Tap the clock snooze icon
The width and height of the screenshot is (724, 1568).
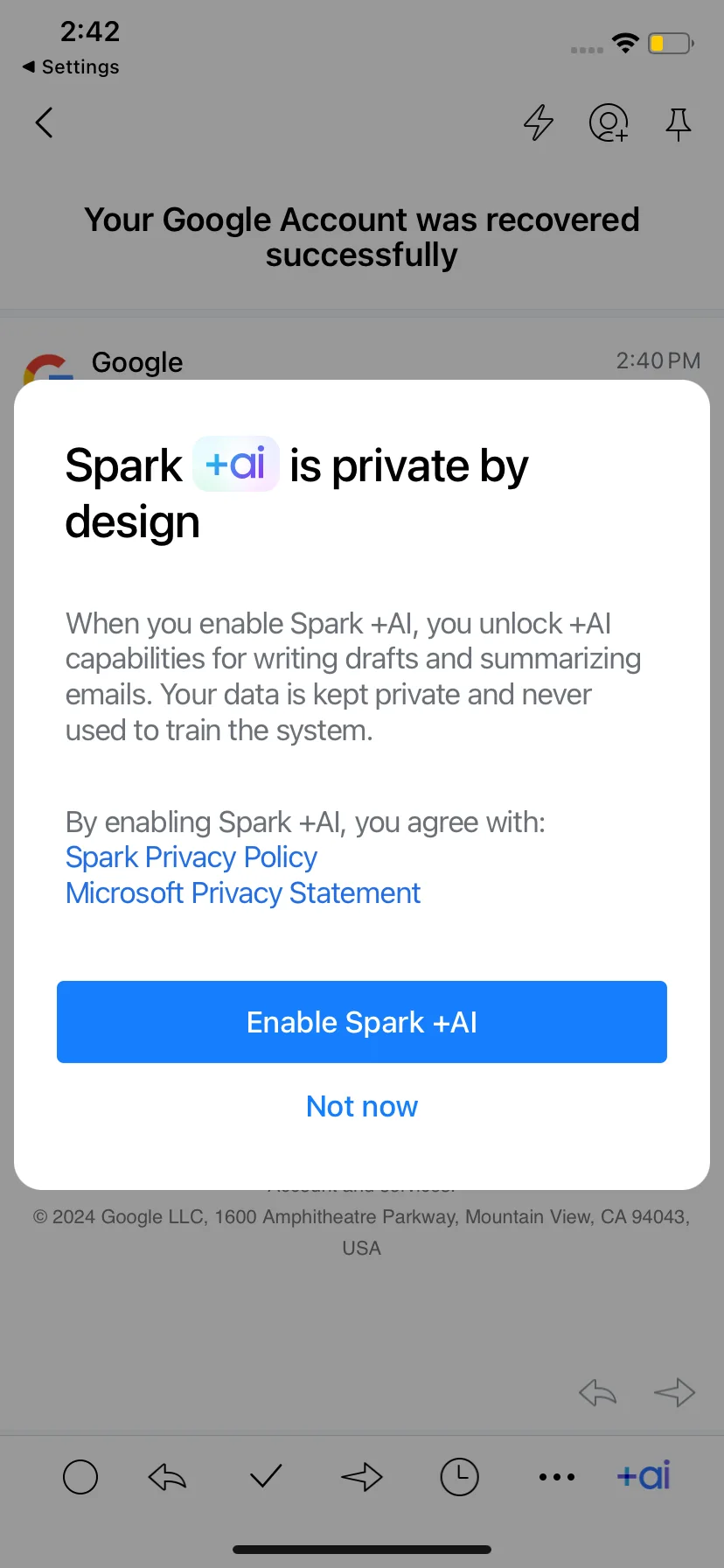pyautogui.click(x=459, y=1477)
